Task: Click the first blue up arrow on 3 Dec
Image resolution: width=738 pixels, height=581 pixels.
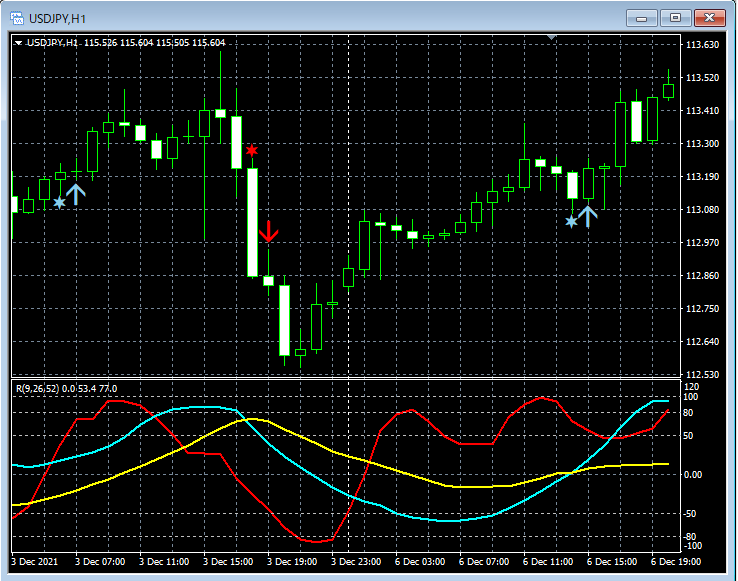Action: (x=76, y=194)
